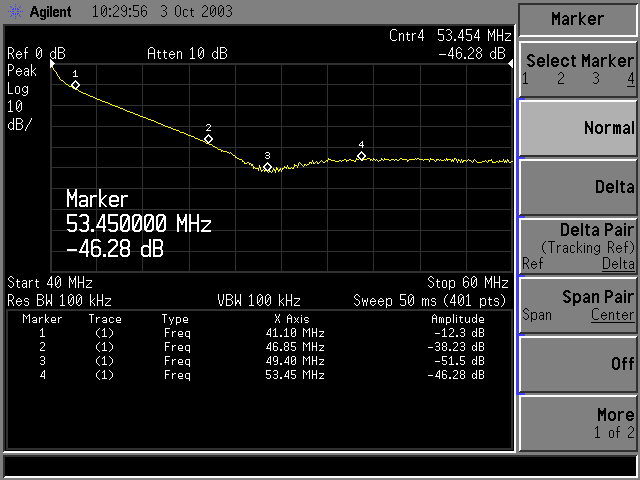
Task: Select marker diamond 4 on the trace
Action: (x=361, y=156)
